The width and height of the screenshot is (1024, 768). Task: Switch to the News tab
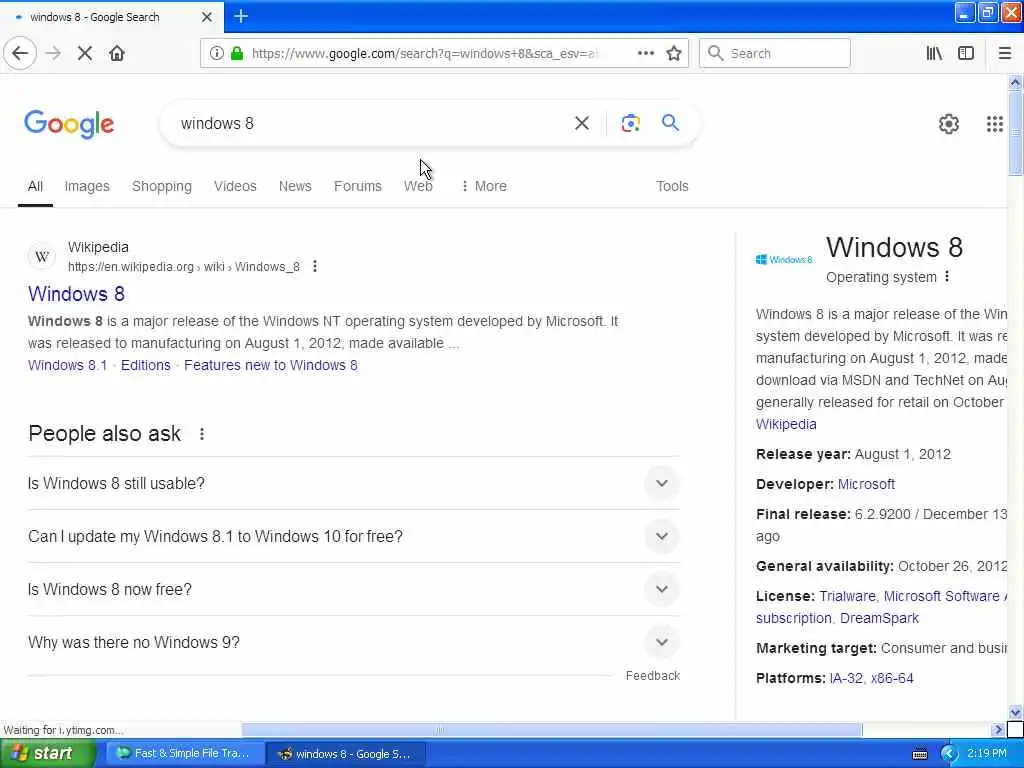click(295, 186)
